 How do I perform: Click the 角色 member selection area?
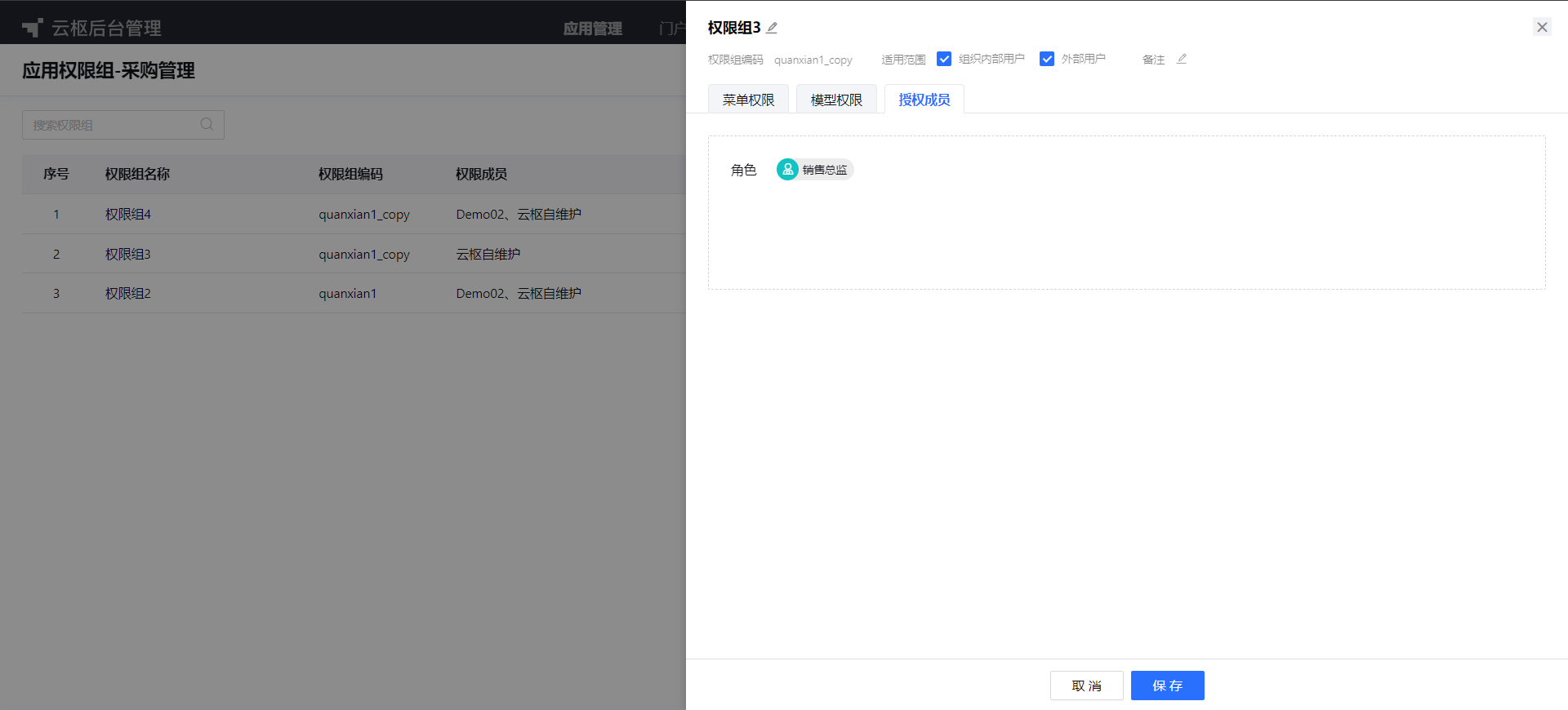coord(1127,212)
